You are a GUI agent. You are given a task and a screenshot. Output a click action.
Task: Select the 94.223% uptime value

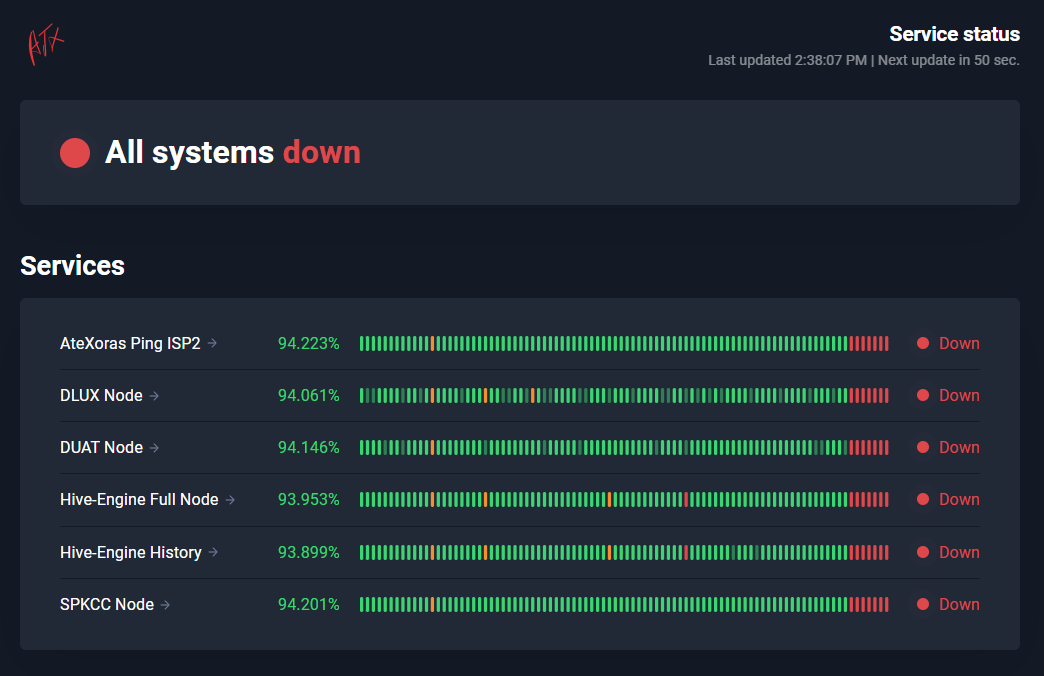coord(308,343)
